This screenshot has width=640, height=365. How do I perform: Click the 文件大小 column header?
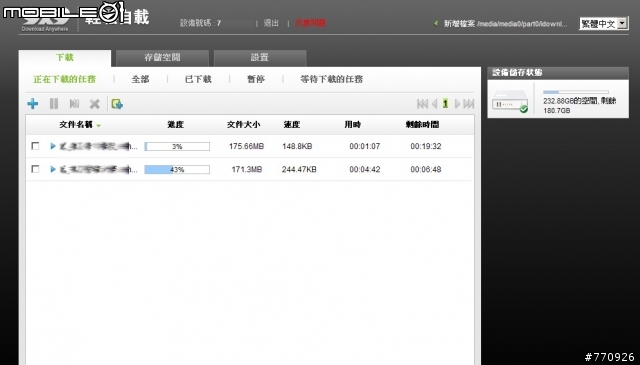pos(244,125)
